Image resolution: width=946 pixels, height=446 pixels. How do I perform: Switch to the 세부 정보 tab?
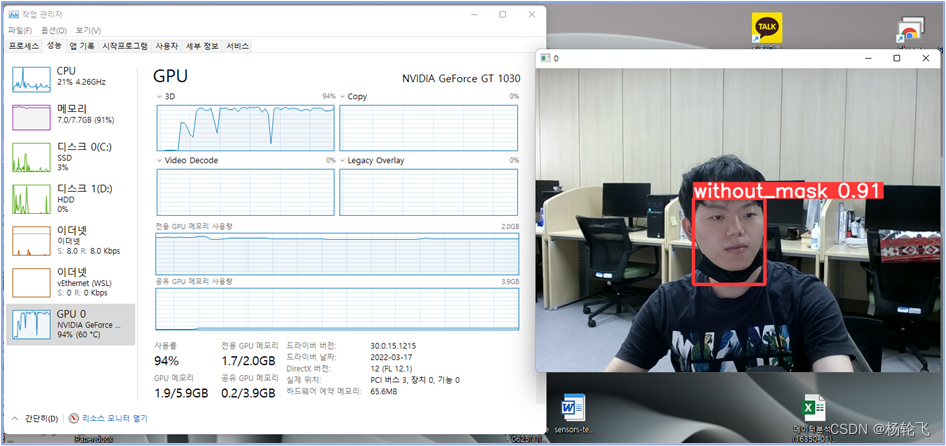[202, 46]
